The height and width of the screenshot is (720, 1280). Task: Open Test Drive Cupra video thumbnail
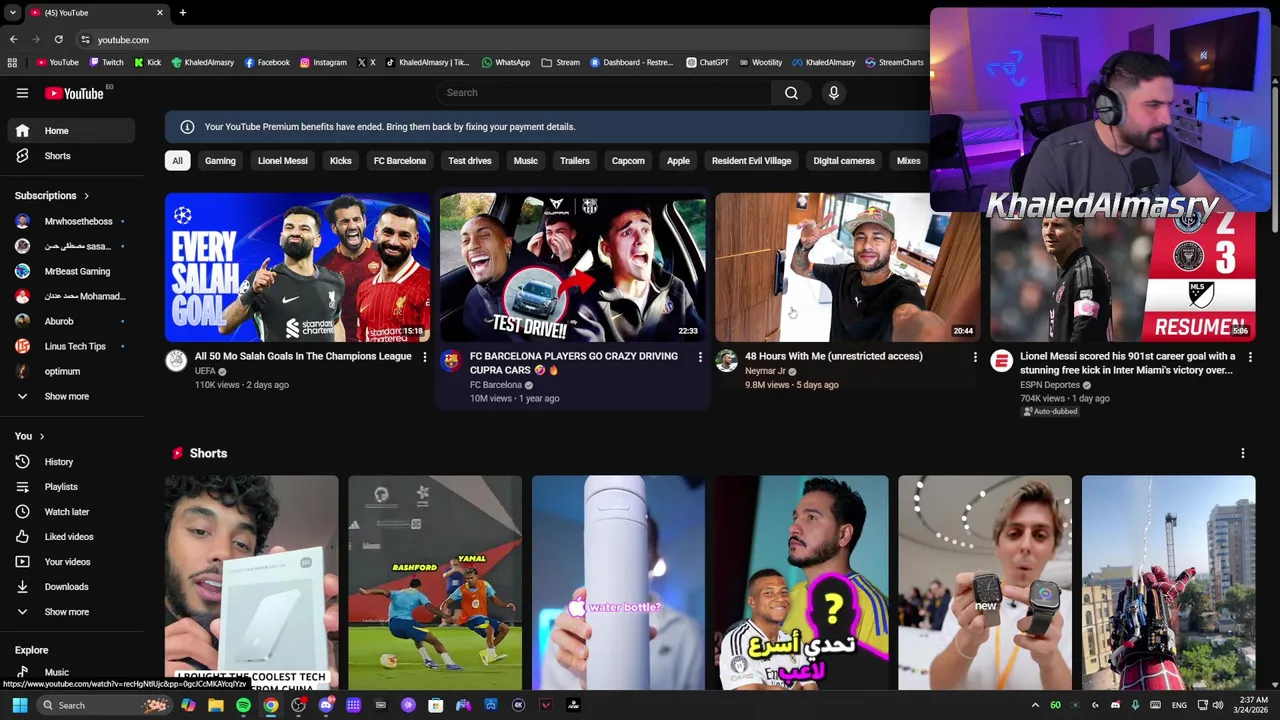(573, 267)
